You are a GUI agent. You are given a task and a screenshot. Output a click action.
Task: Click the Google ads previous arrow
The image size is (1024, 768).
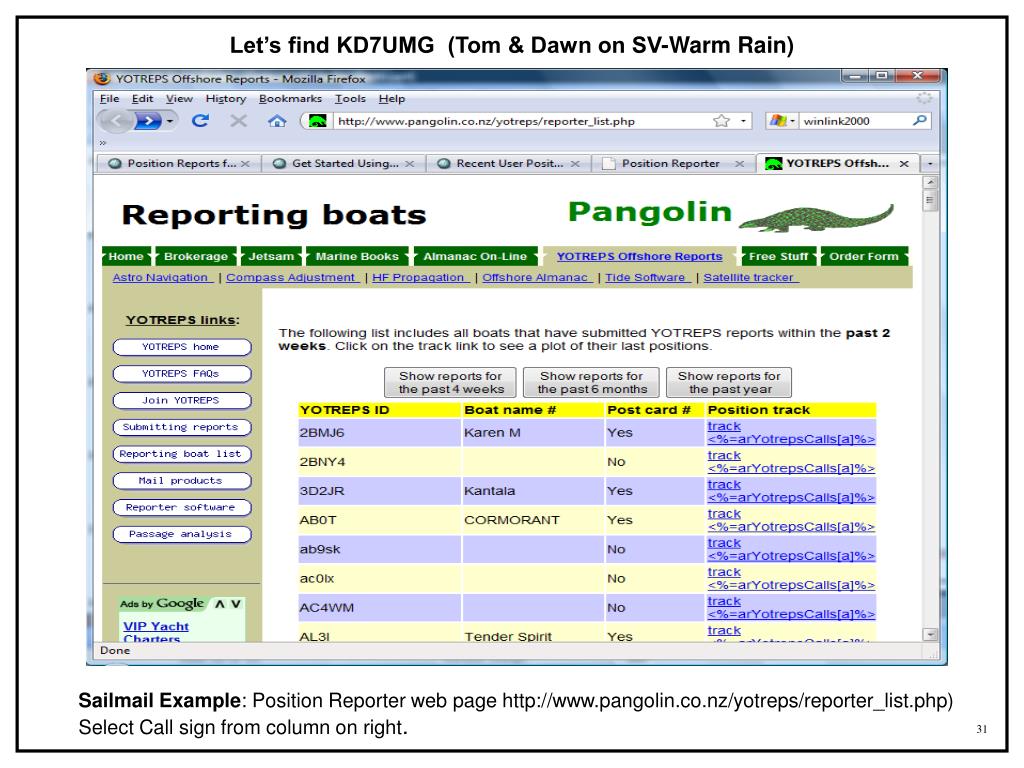click(220, 604)
